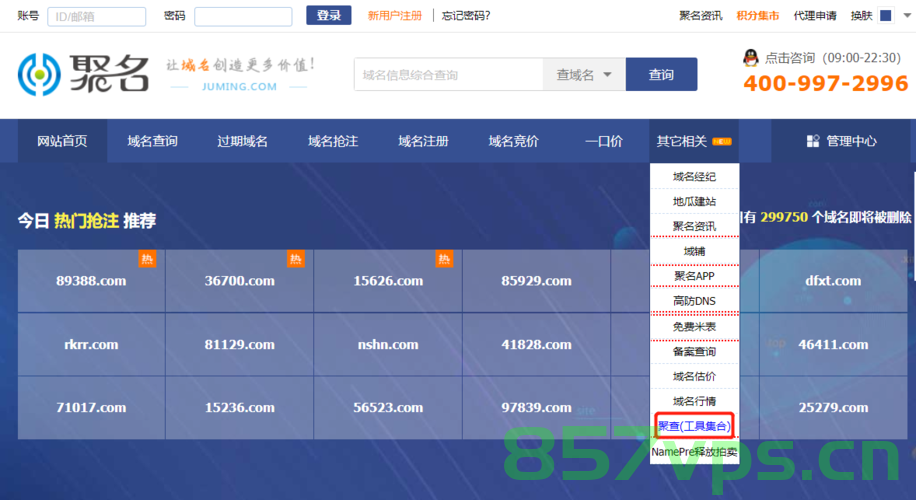Screen dimensions: 916x500
Task: Open 新用户注册 registration link
Action: (x=394, y=16)
